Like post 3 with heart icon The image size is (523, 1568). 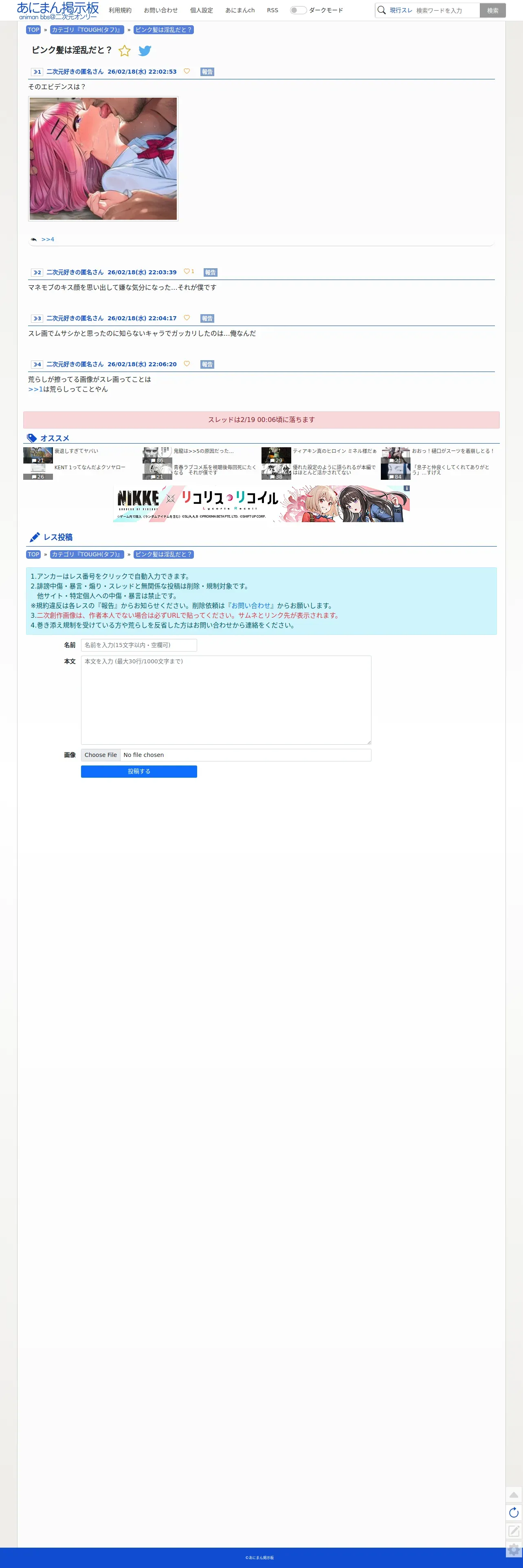[x=187, y=318]
